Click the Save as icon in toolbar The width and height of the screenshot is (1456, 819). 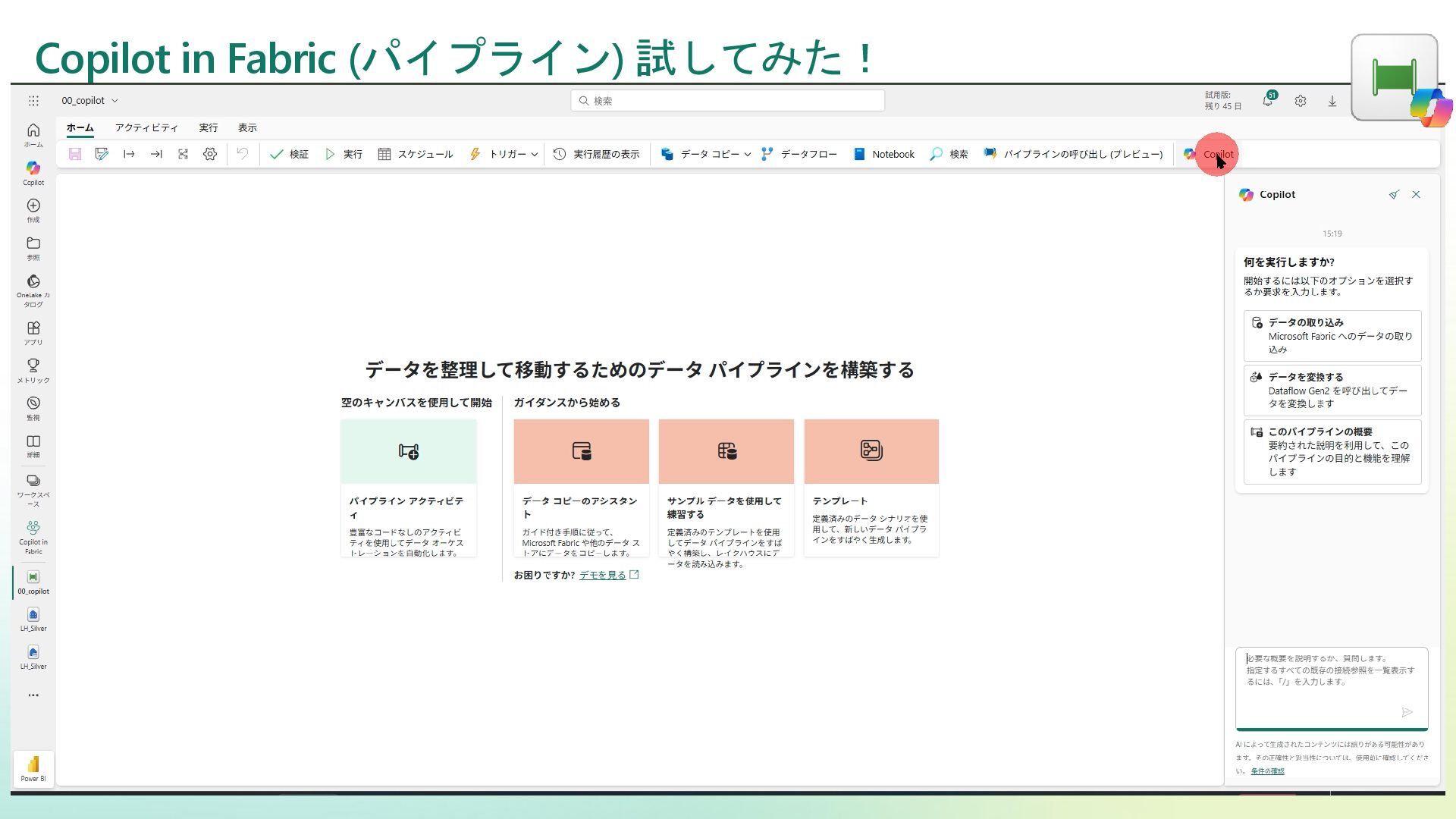tap(102, 154)
